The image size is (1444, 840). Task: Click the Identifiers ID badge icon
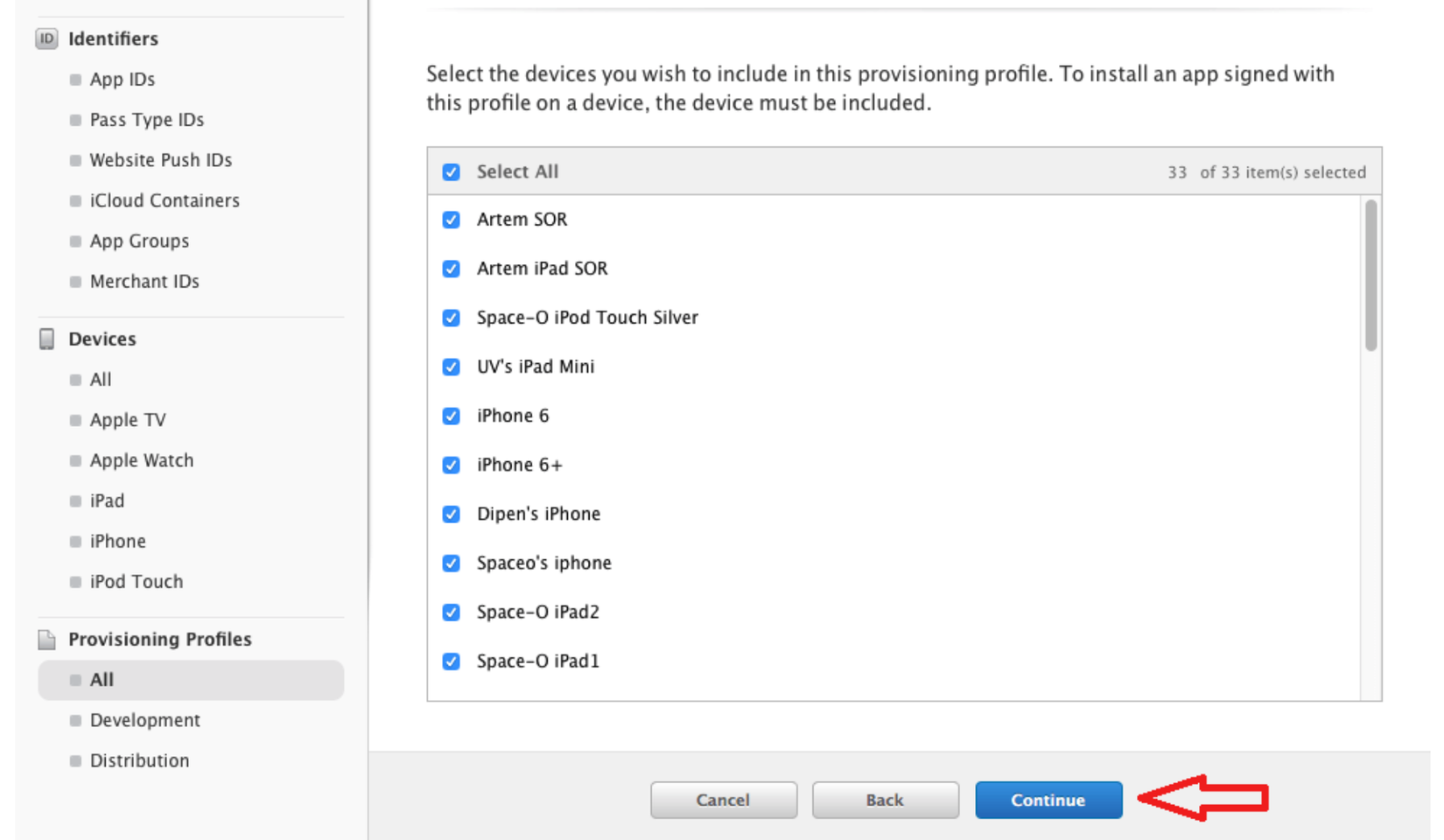pos(46,38)
